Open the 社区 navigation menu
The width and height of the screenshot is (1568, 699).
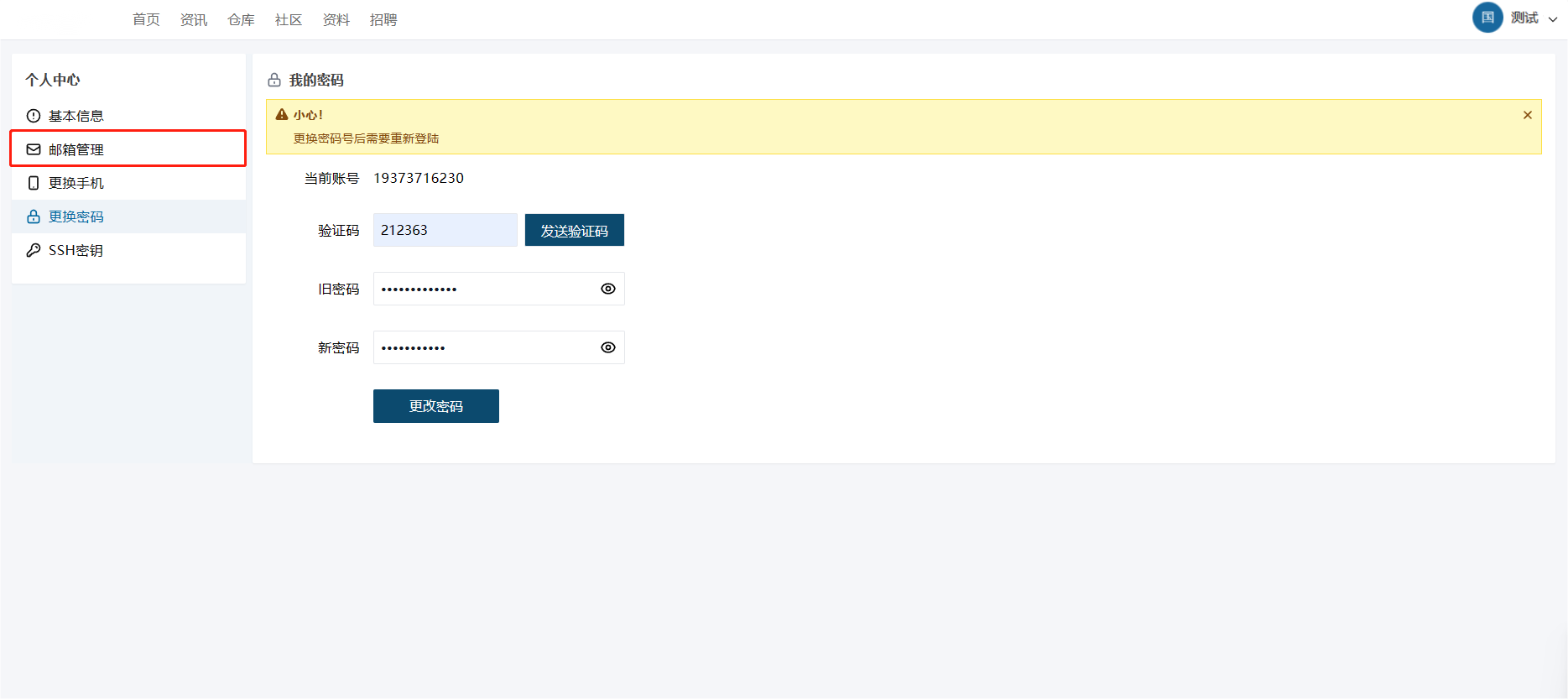point(289,19)
